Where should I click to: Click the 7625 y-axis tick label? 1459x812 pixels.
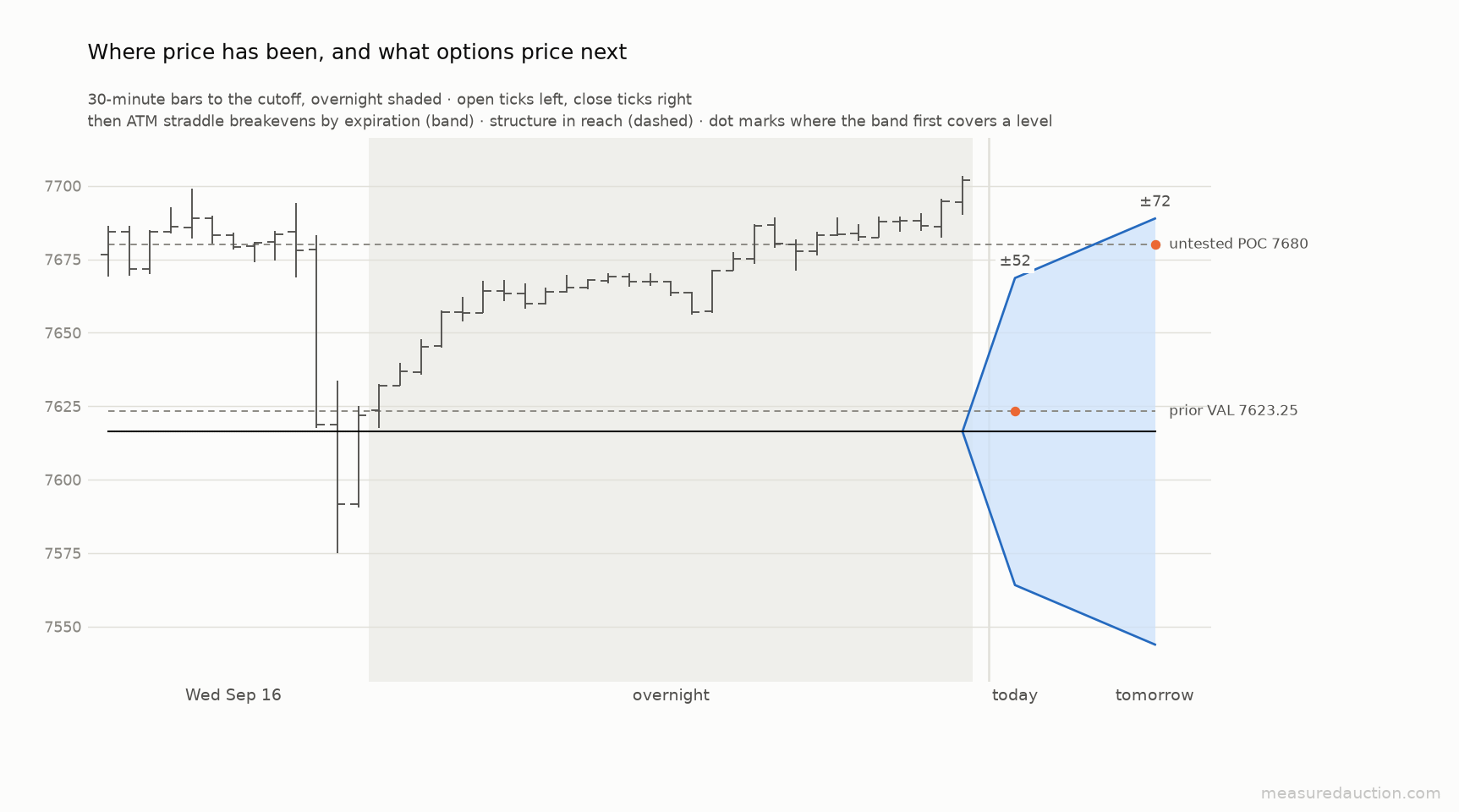[x=63, y=407]
